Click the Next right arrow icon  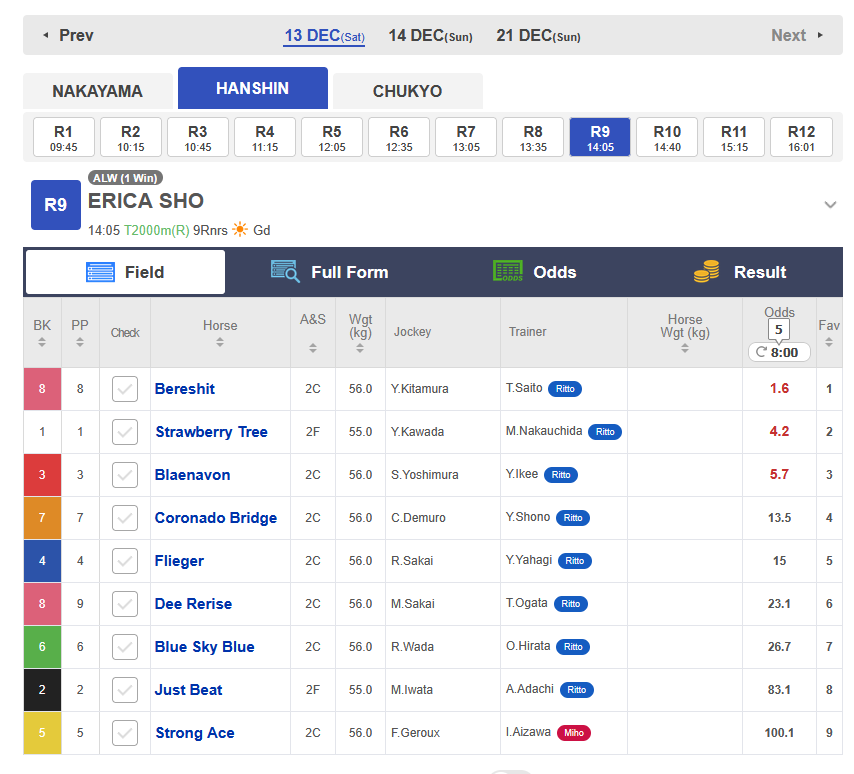(820, 35)
